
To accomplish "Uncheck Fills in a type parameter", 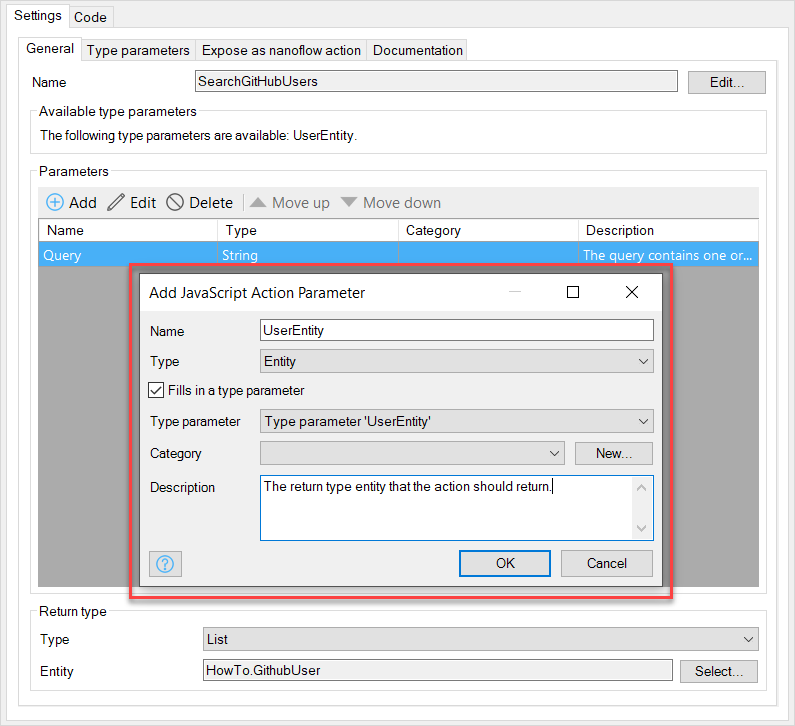I will tap(156, 391).
